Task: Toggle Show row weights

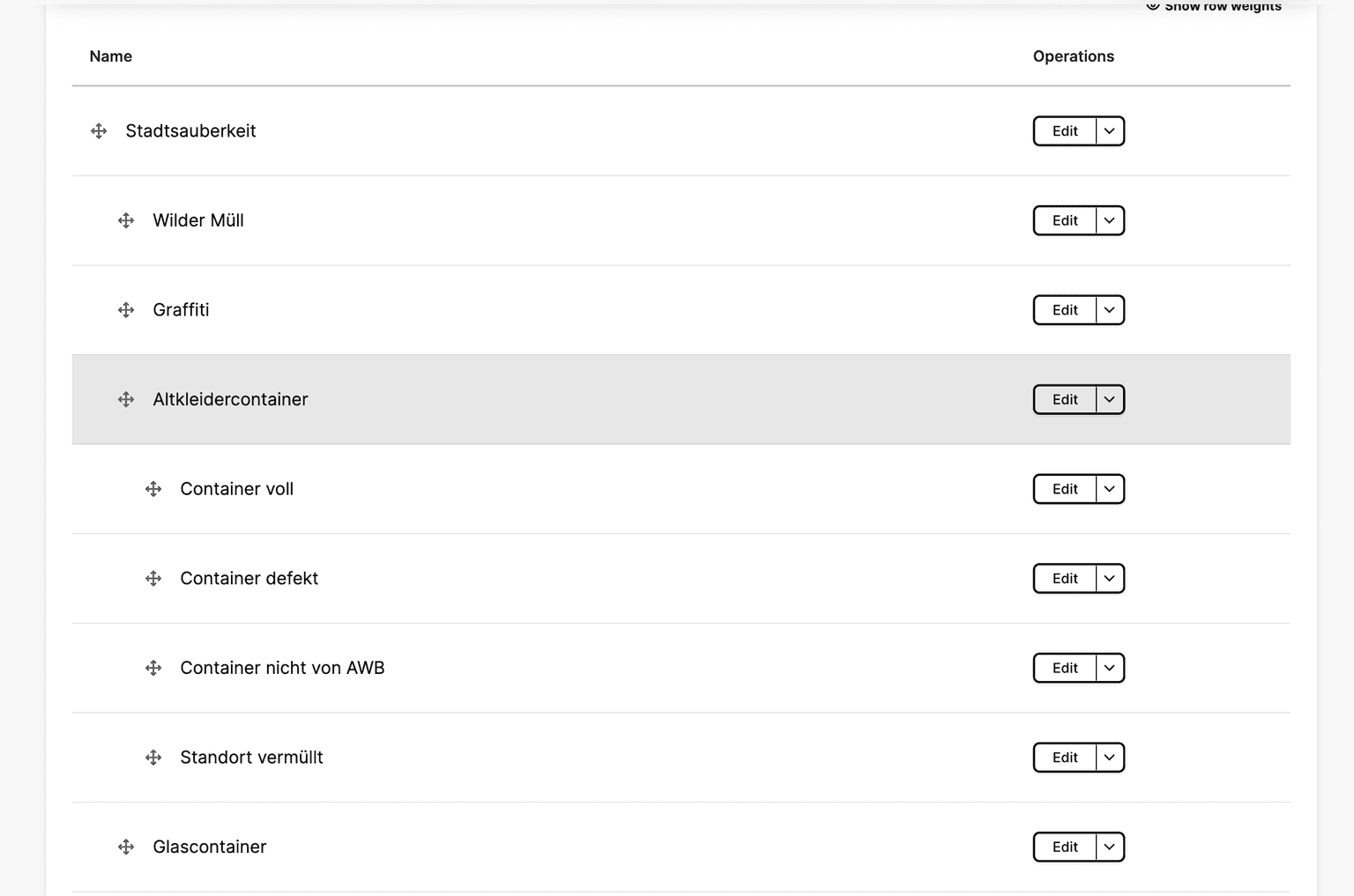Action: click(x=1214, y=7)
